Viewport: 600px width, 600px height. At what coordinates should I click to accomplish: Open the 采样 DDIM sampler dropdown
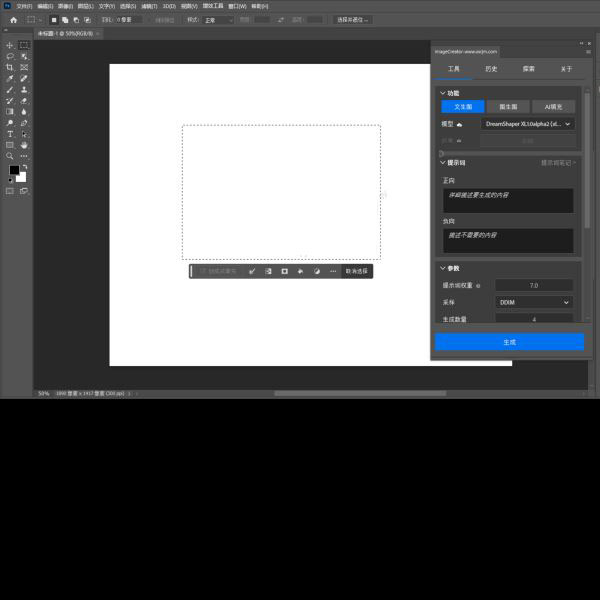(534, 302)
